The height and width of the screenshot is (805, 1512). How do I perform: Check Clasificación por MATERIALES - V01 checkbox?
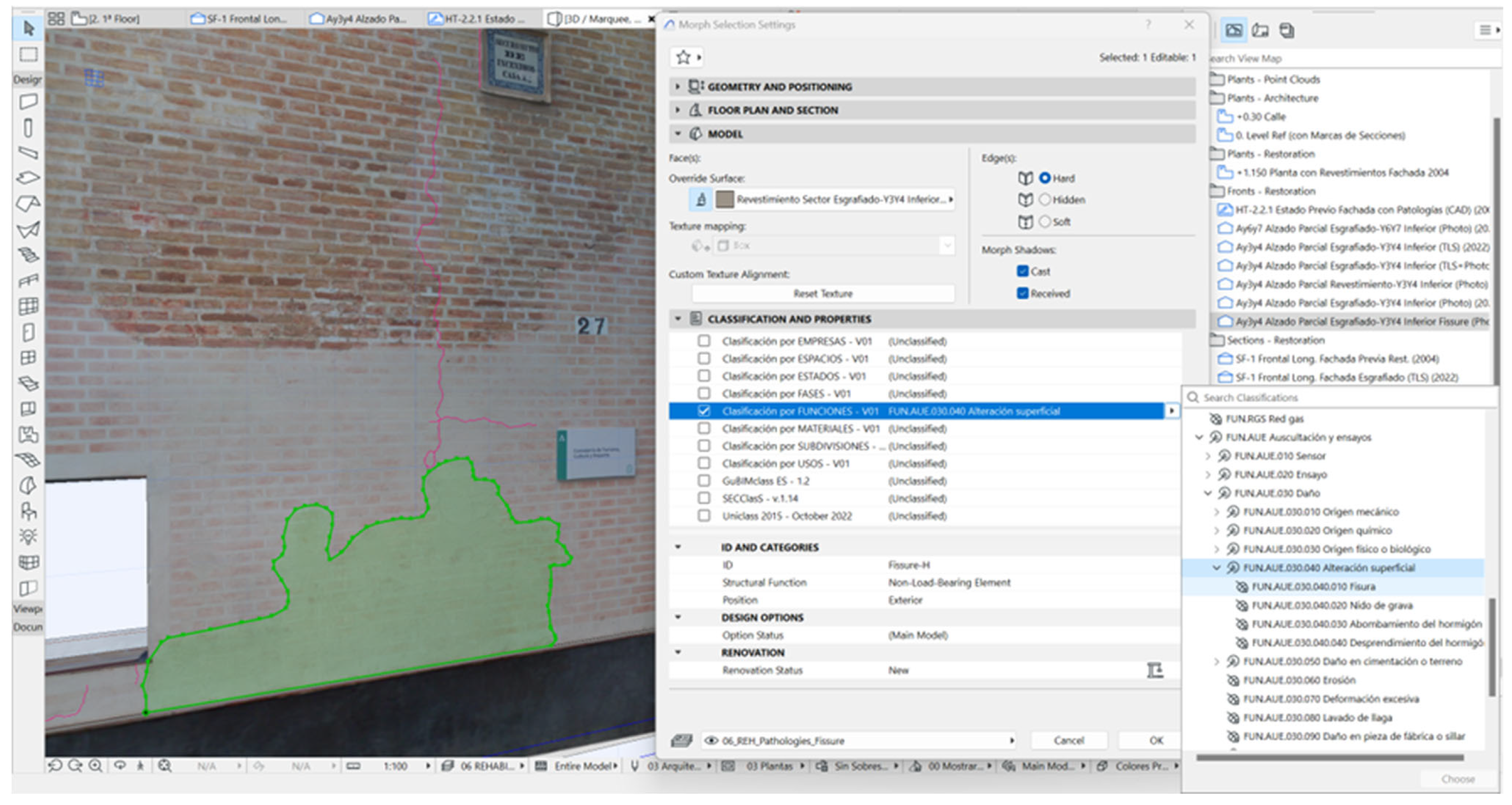click(704, 428)
